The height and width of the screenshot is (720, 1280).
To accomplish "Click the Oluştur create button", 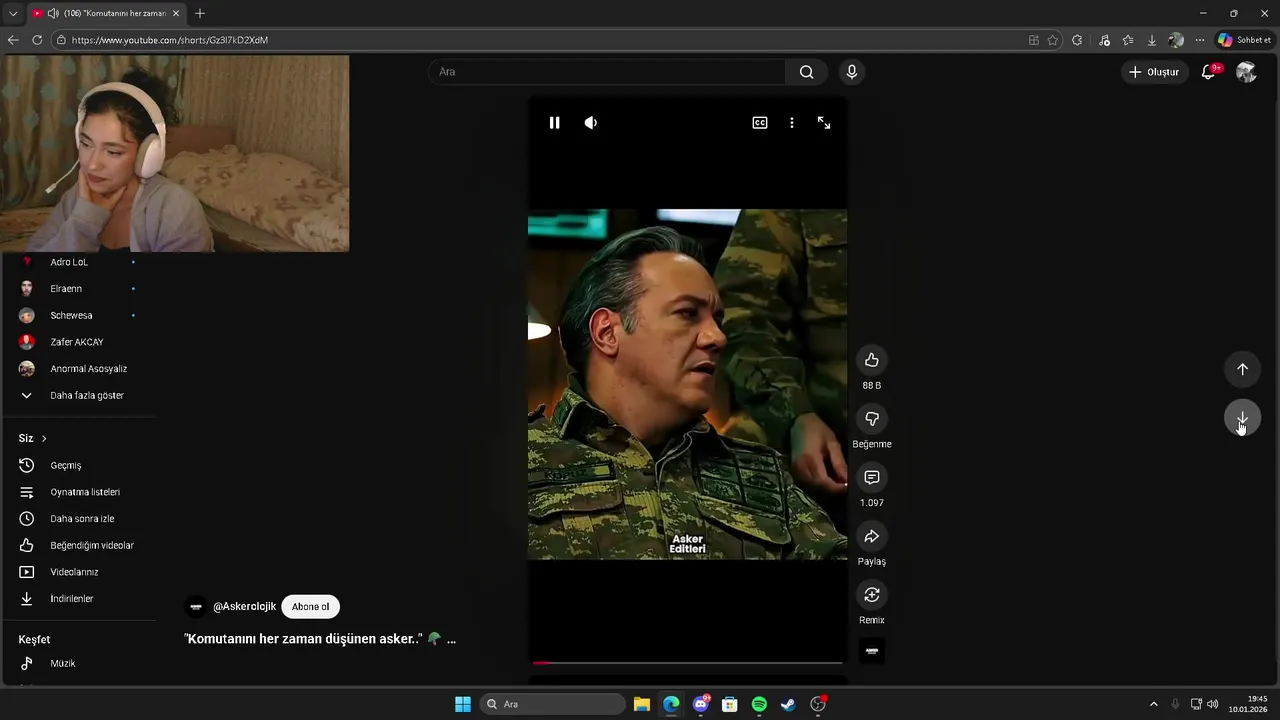I will 1154,72.
